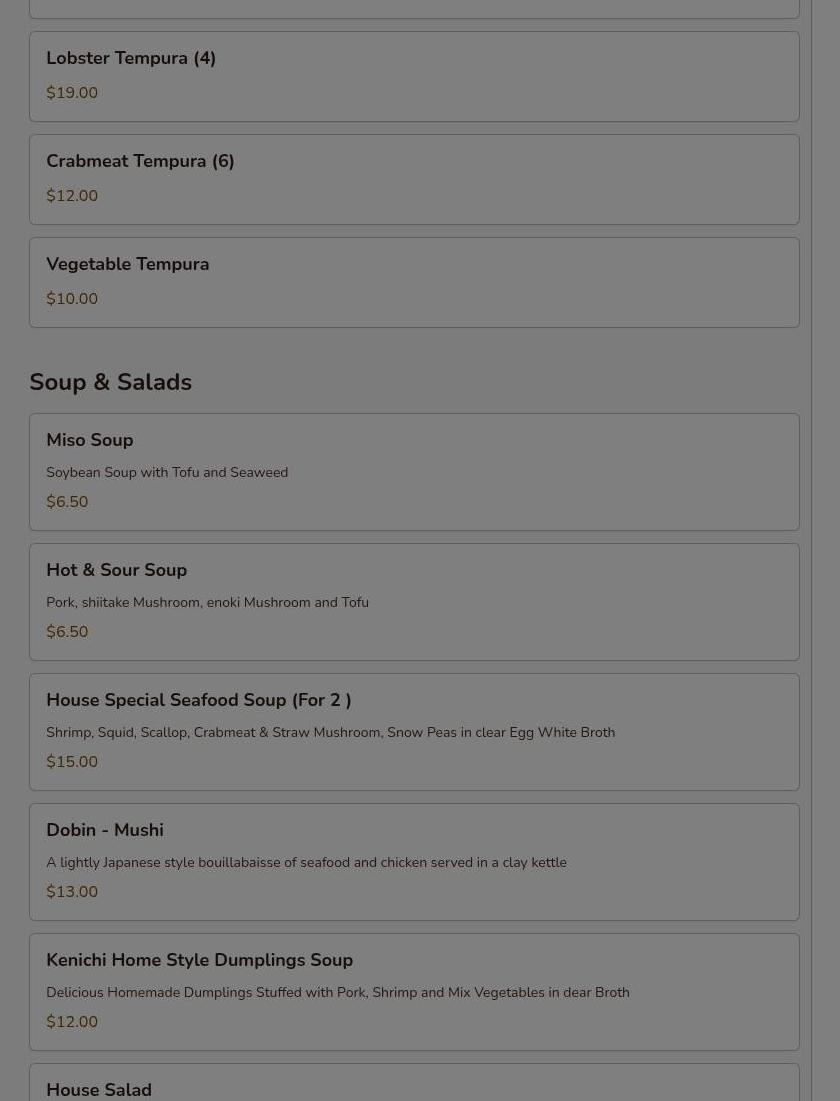The height and width of the screenshot is (1101, 840).
Task: Click the $19.00 Lobster Tempura price
Action: coord(72,93)
